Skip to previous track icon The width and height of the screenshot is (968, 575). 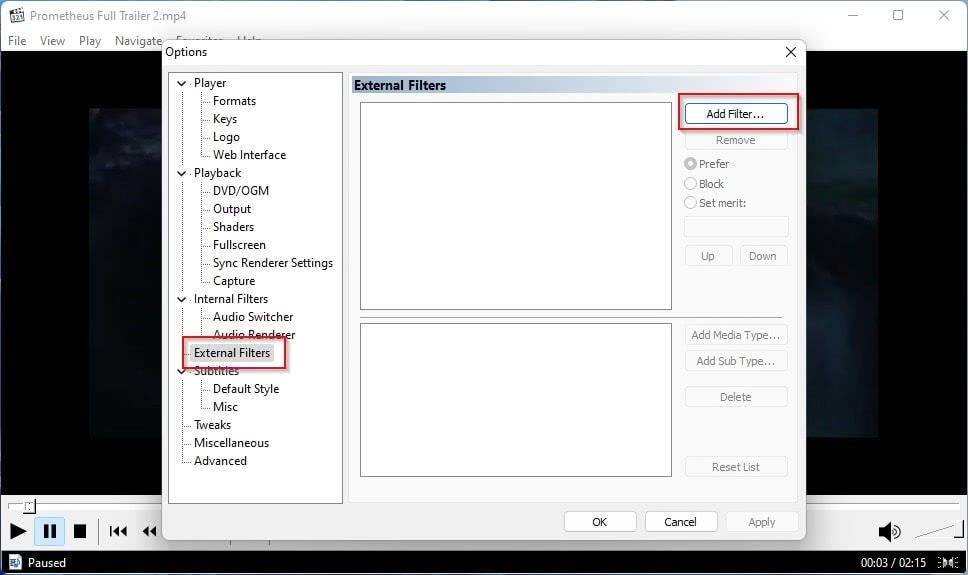coord(118,531)
